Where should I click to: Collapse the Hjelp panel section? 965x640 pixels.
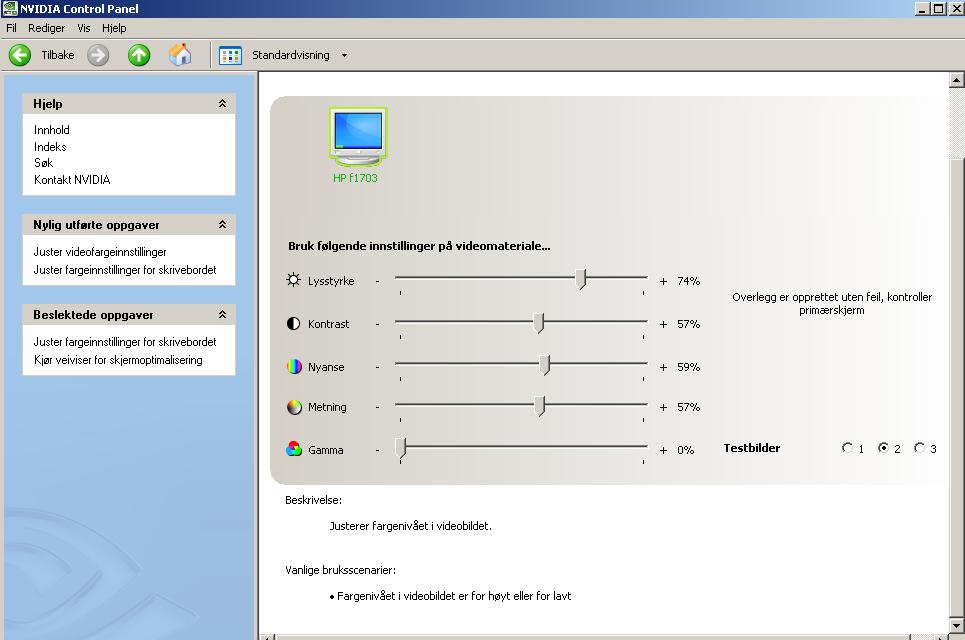click(222, 103)
